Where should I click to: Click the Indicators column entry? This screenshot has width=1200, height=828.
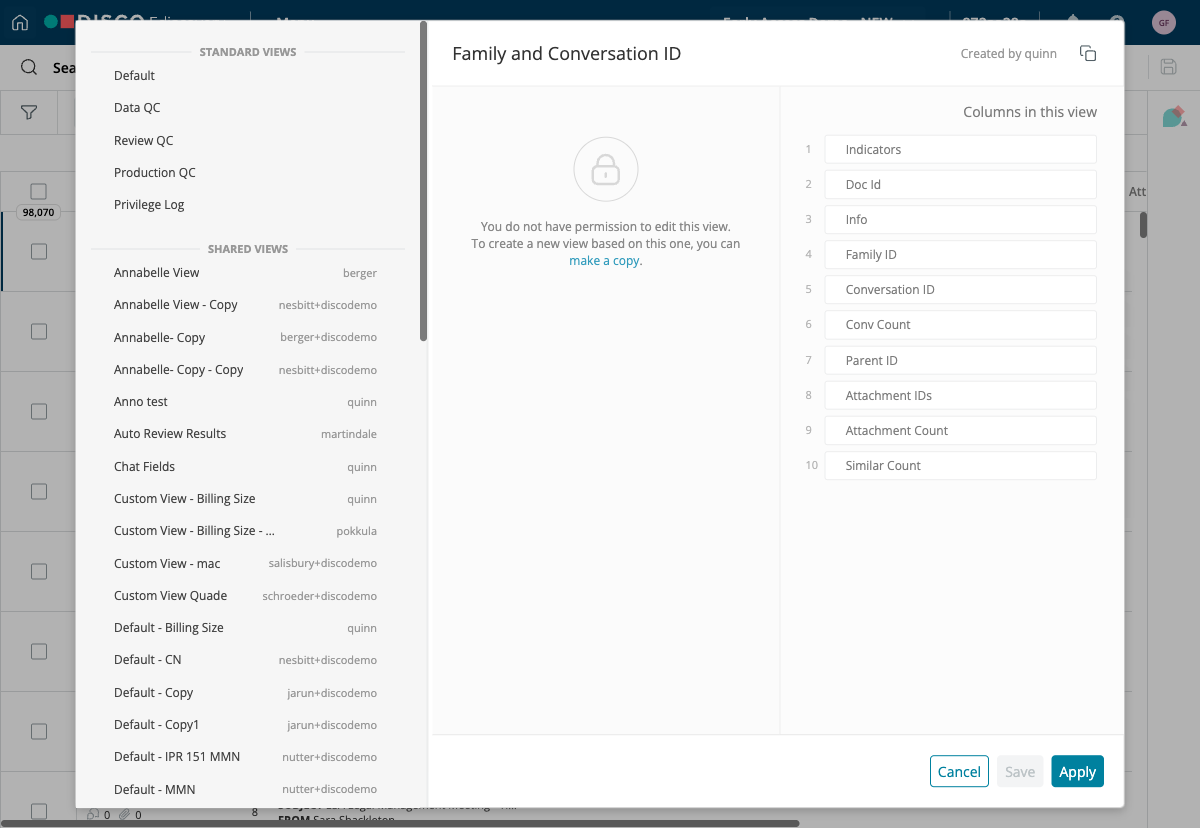click(x=960, y=150)
